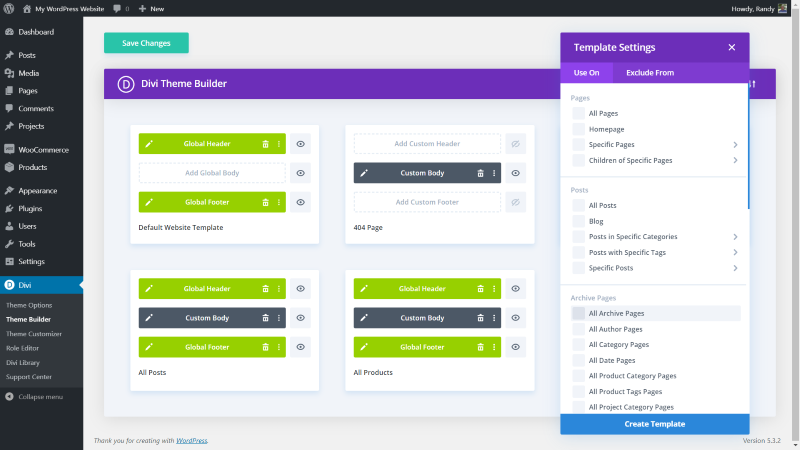The image size is (800, 450).
Task: Toggle Global Header visibility in Default Website Template
Action: [x=301, y=144]
